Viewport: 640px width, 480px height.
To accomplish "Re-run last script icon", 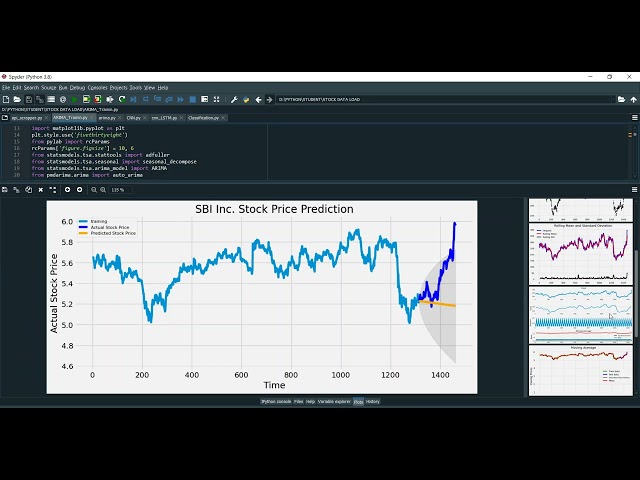I will point(122,99).
